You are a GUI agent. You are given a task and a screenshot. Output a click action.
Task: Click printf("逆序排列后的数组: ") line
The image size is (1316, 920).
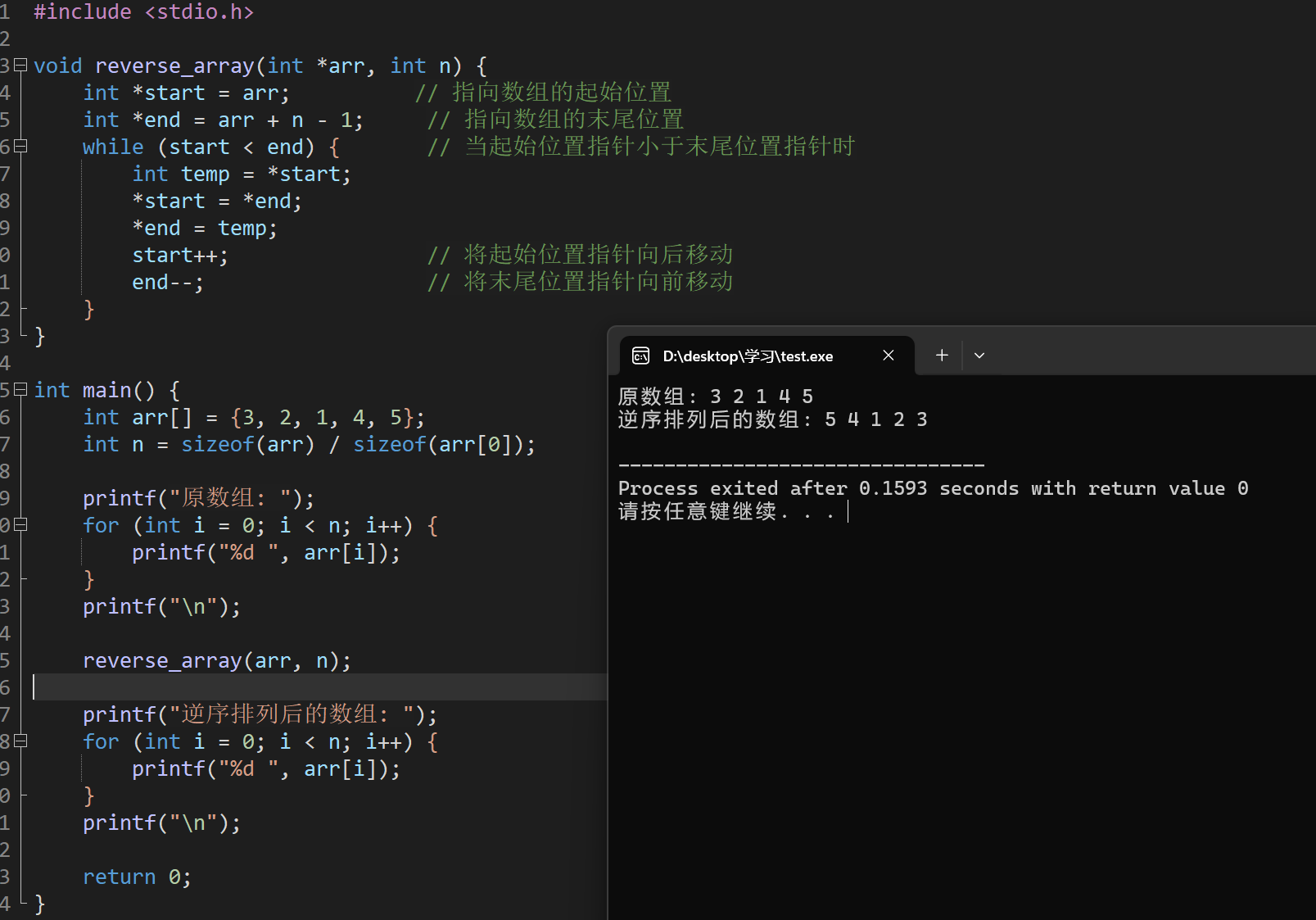tap(260, 714)
